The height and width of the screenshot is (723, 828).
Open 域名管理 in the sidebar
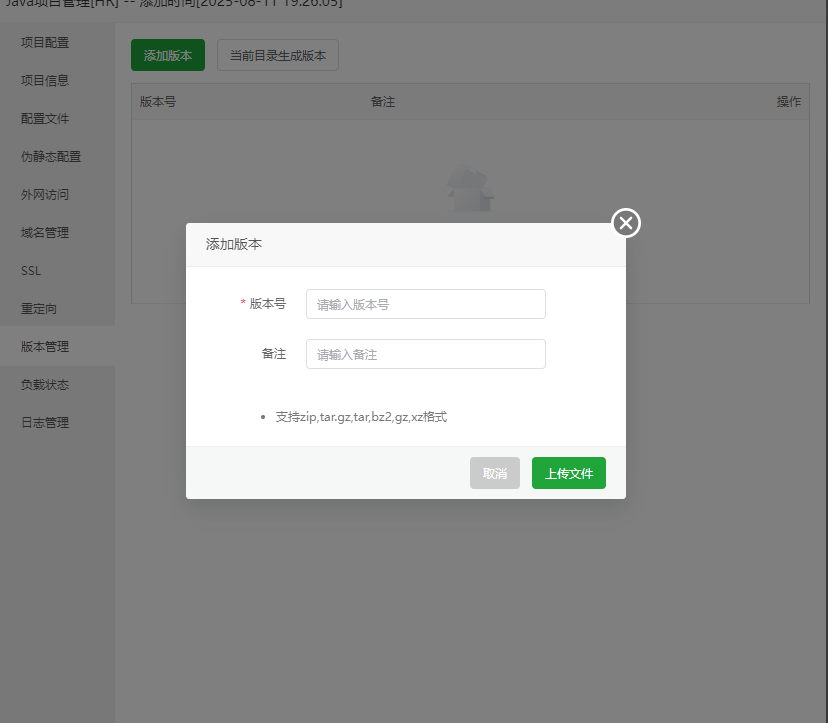point(45,232)
